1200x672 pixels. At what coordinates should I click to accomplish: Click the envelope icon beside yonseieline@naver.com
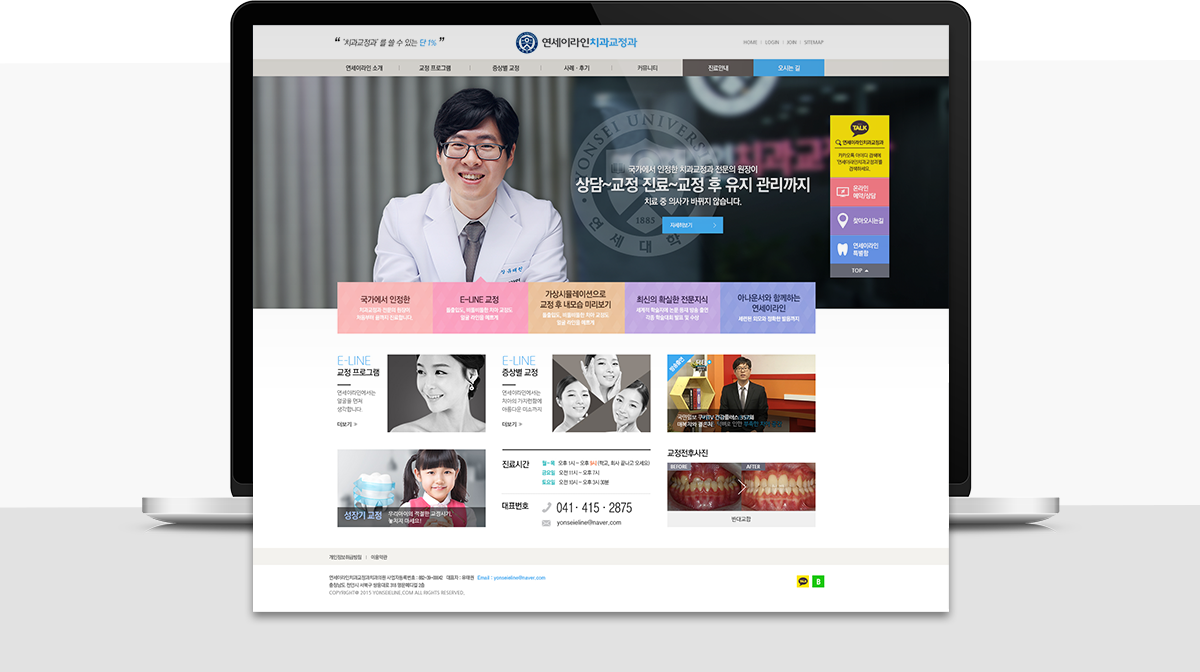[546, 523]
